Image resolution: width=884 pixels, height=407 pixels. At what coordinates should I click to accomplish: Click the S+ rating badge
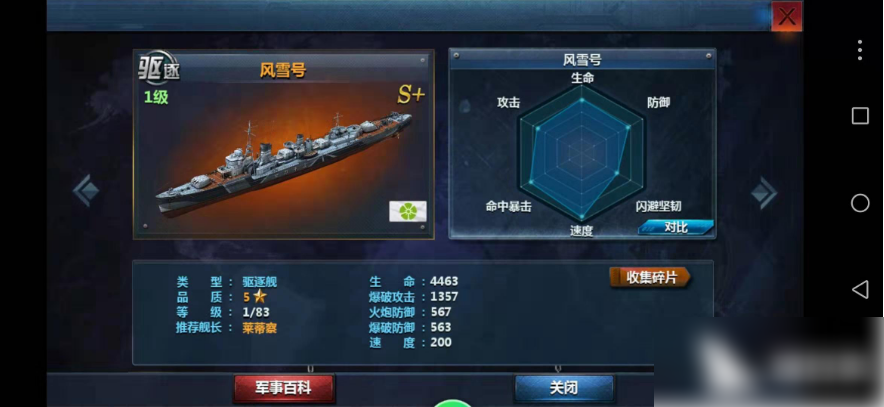tap(410, 95)
